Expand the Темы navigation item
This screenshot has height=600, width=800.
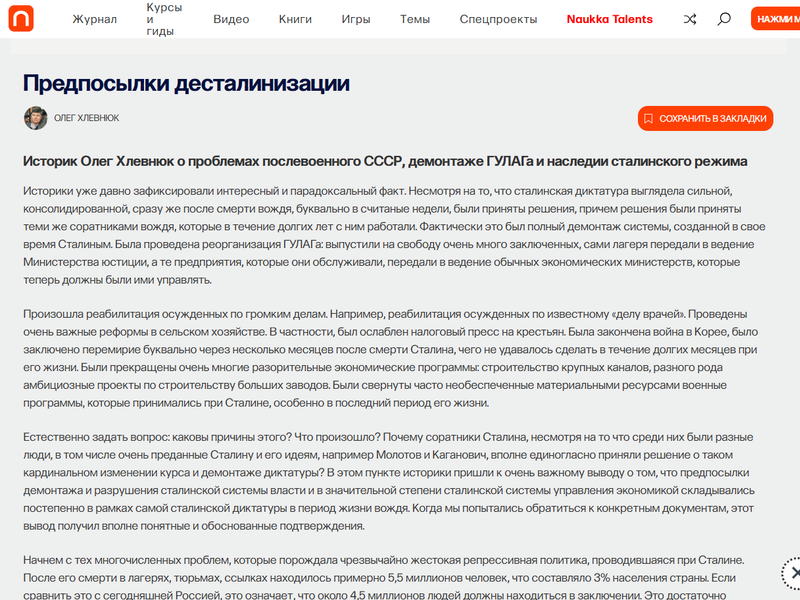click(415, 19)
